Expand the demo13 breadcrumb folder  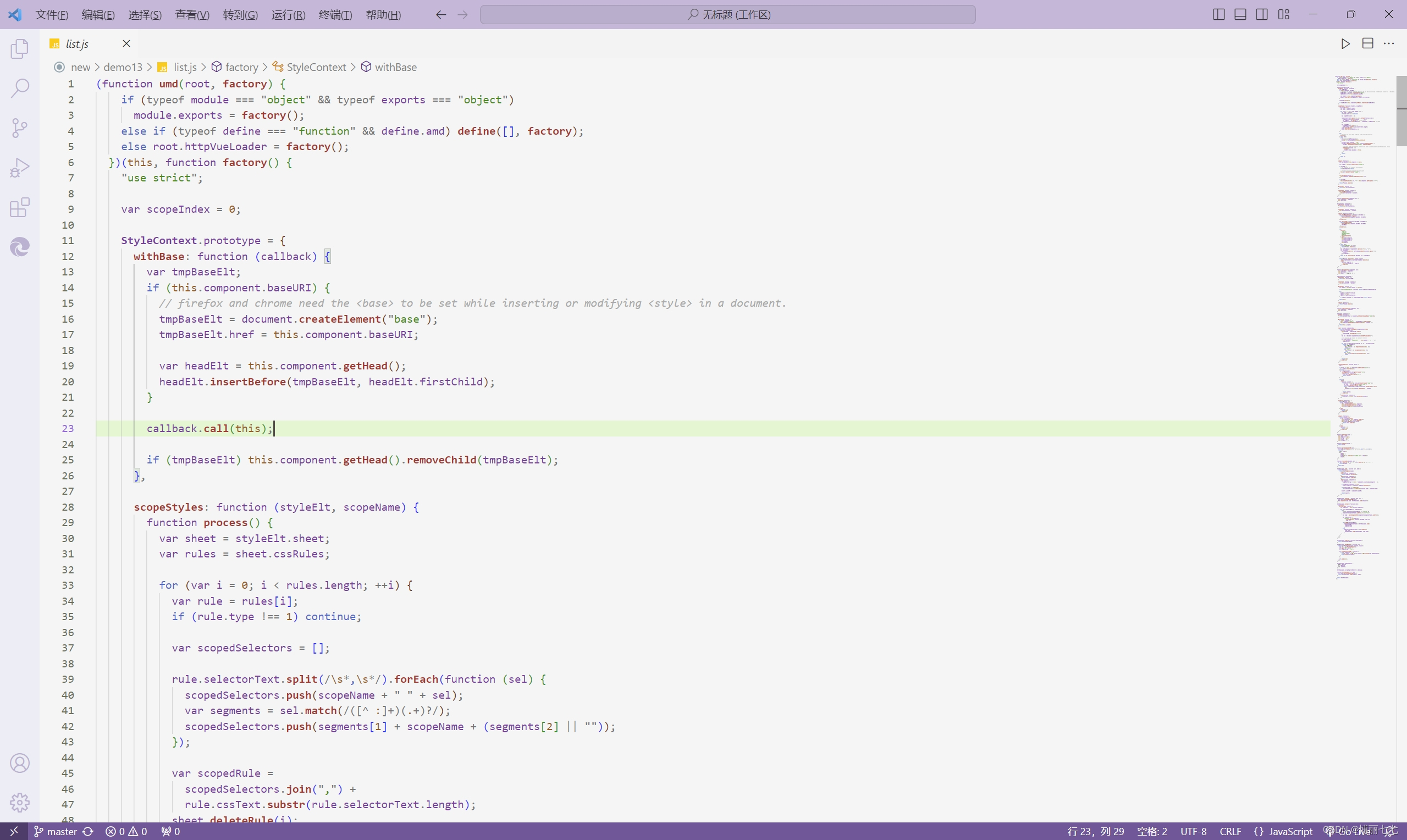pyautogui.click(x=123, y=68)
